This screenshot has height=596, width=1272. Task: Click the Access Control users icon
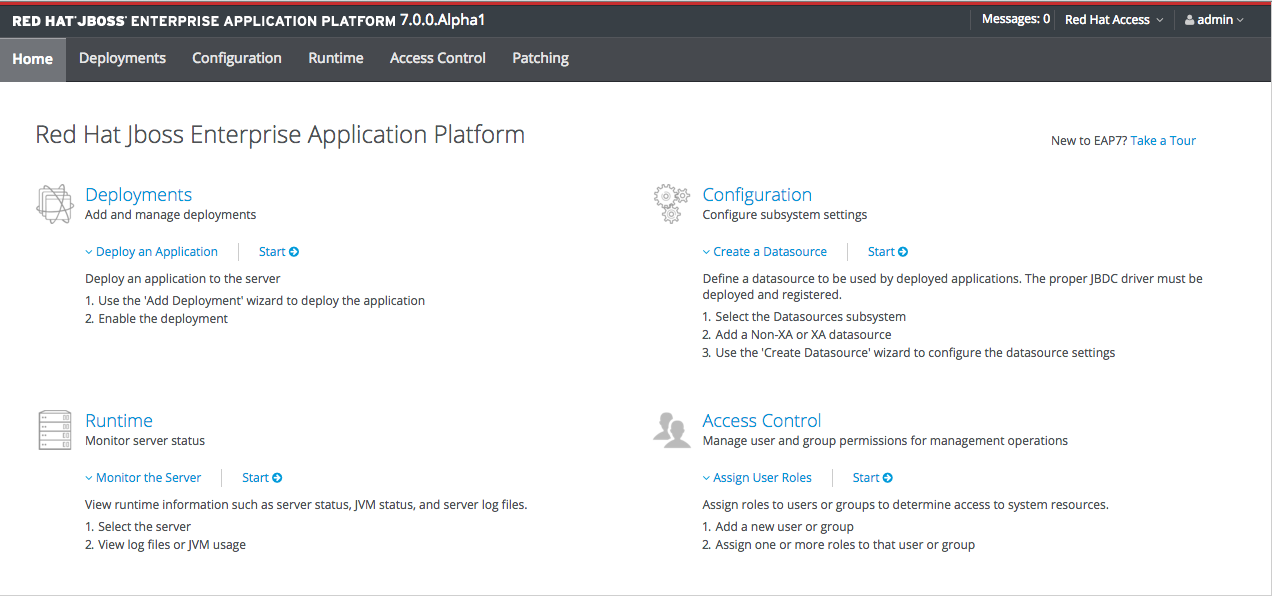coord(671,429)
